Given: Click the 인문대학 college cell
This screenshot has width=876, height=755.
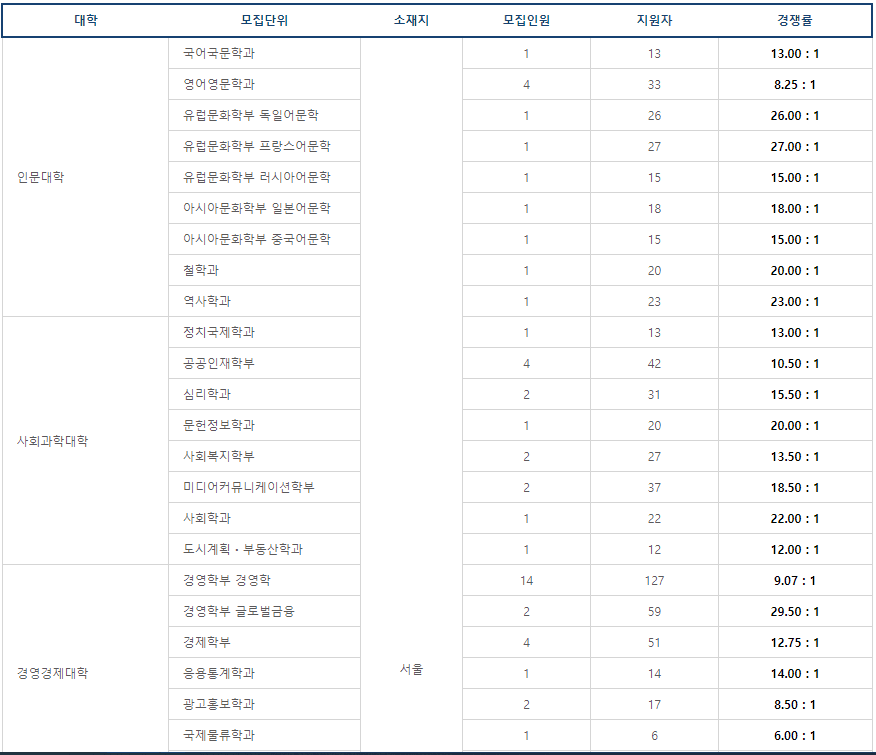Looking at the screenshot, I should tap(41, 177).
